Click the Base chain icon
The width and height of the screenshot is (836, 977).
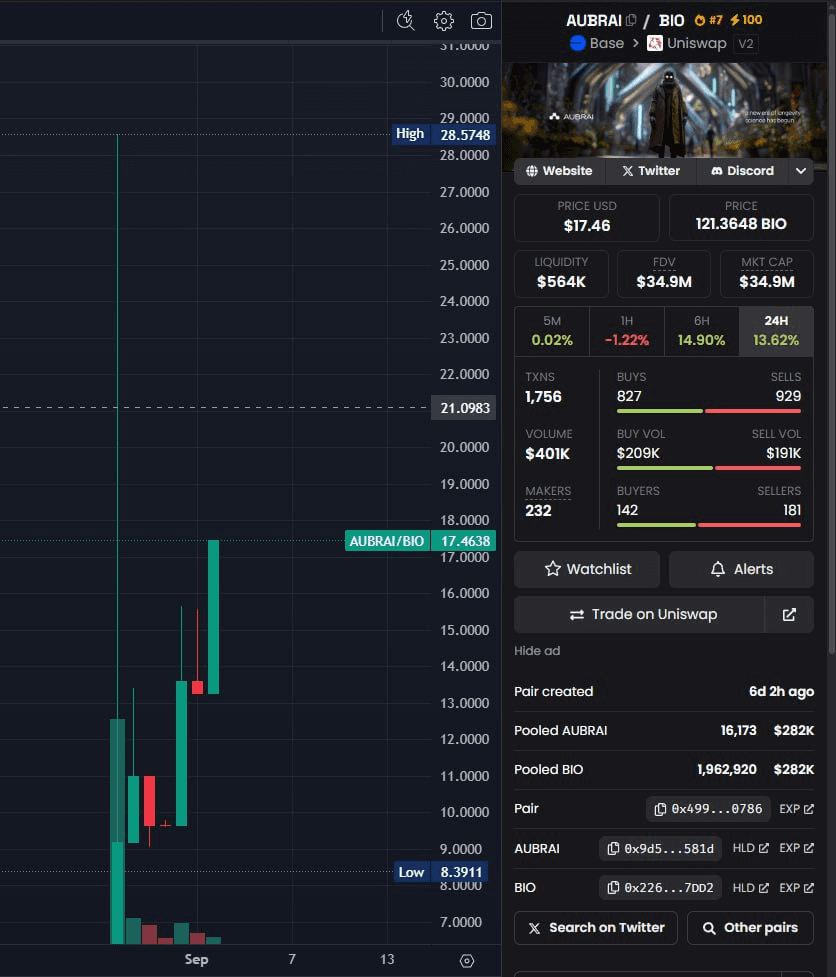(577, 43)
